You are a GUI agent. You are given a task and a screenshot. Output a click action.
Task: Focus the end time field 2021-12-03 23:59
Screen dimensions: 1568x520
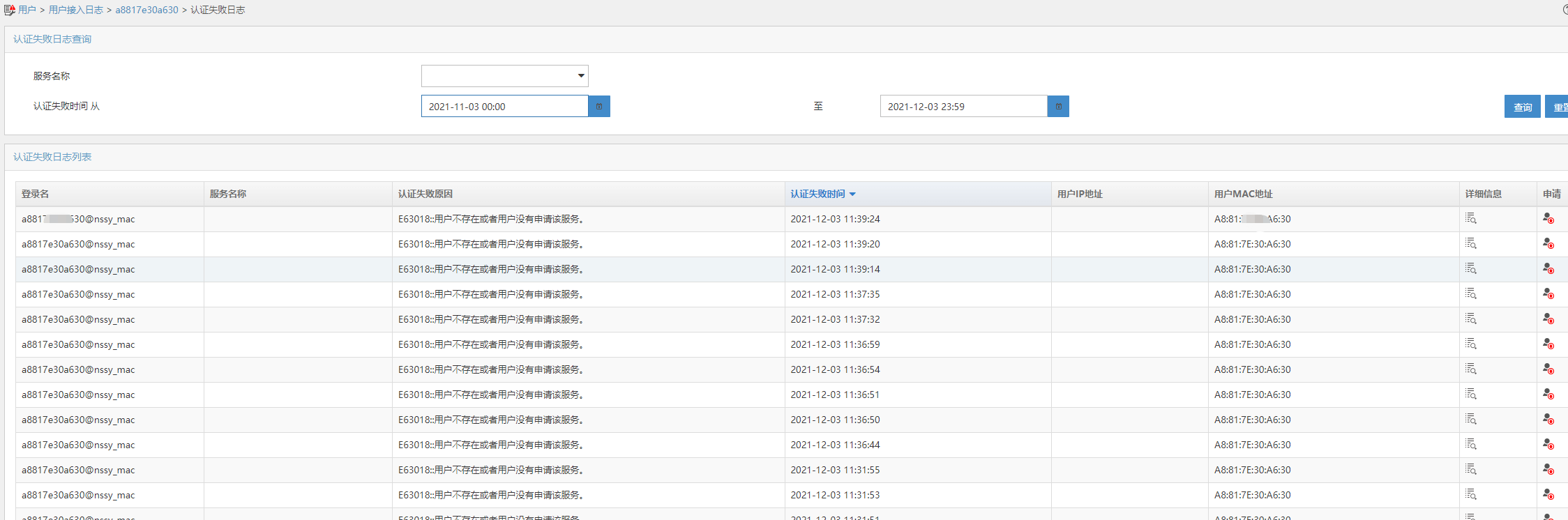click(964, 106)
